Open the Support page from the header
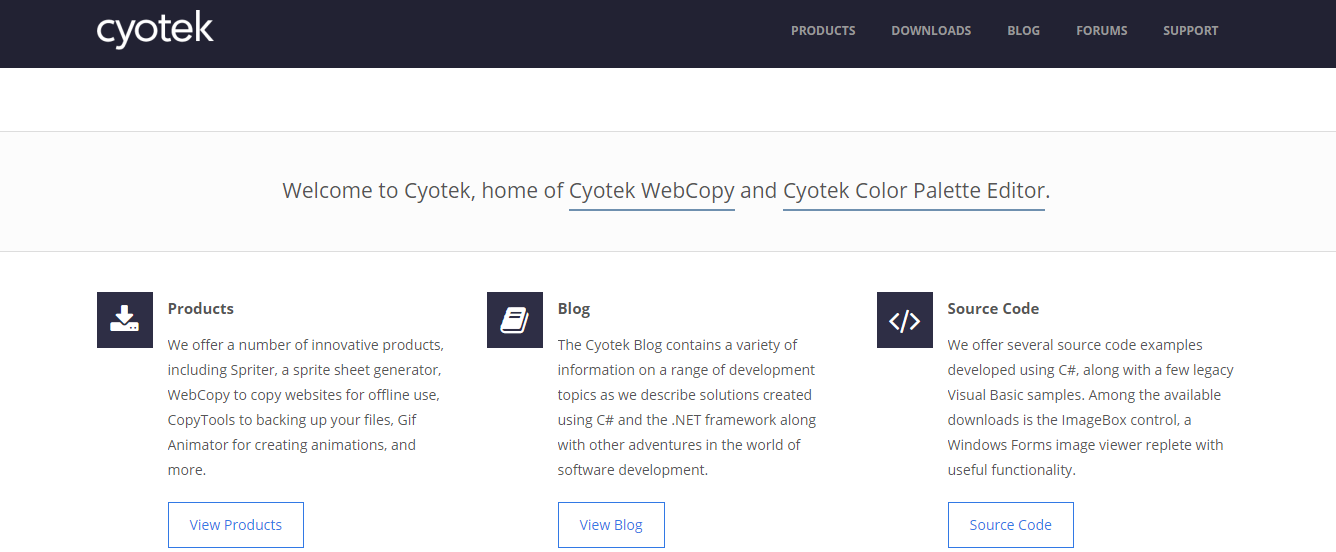Image resolution: width=1336 pixels, height=552 pixels. [1190, 31]
